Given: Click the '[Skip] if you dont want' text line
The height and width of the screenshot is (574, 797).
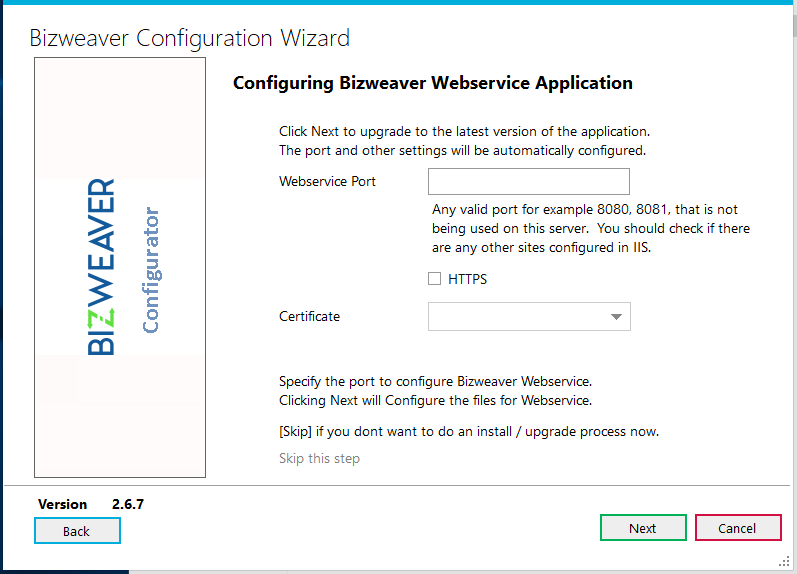Looking at the screenshot, I should (x=469, y=432).
